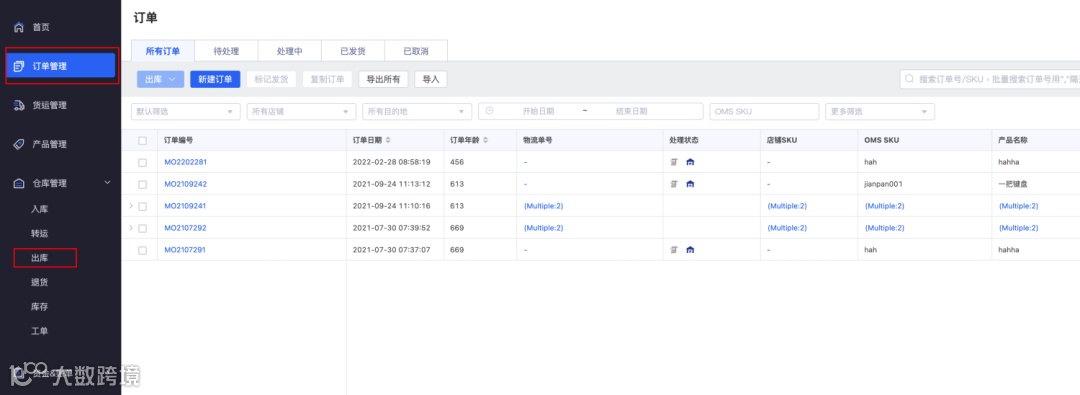The image size is (1080, 395).
Task: Check the box for order MO2109241
Action: [143, 206]
